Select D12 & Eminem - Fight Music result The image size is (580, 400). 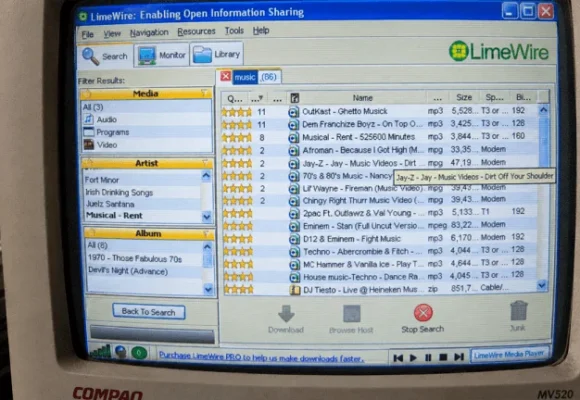(379, 239)
